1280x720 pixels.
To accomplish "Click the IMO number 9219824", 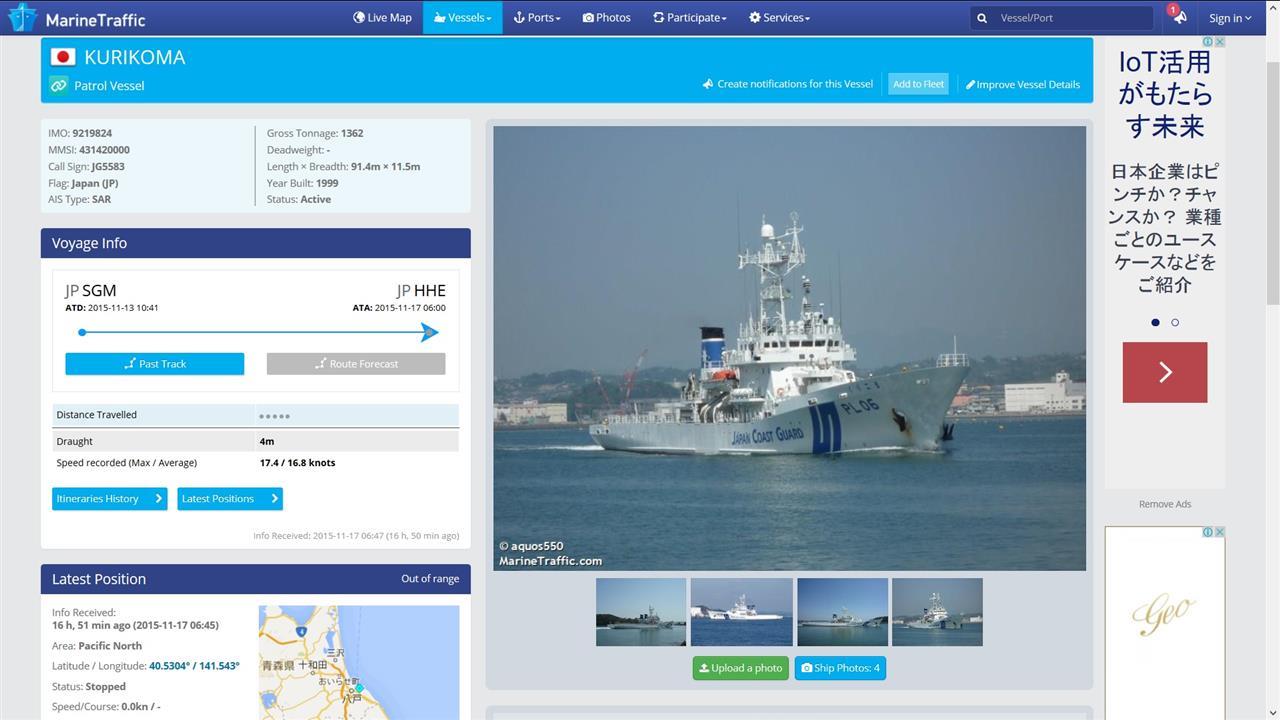I will click(x=92, y=133).
